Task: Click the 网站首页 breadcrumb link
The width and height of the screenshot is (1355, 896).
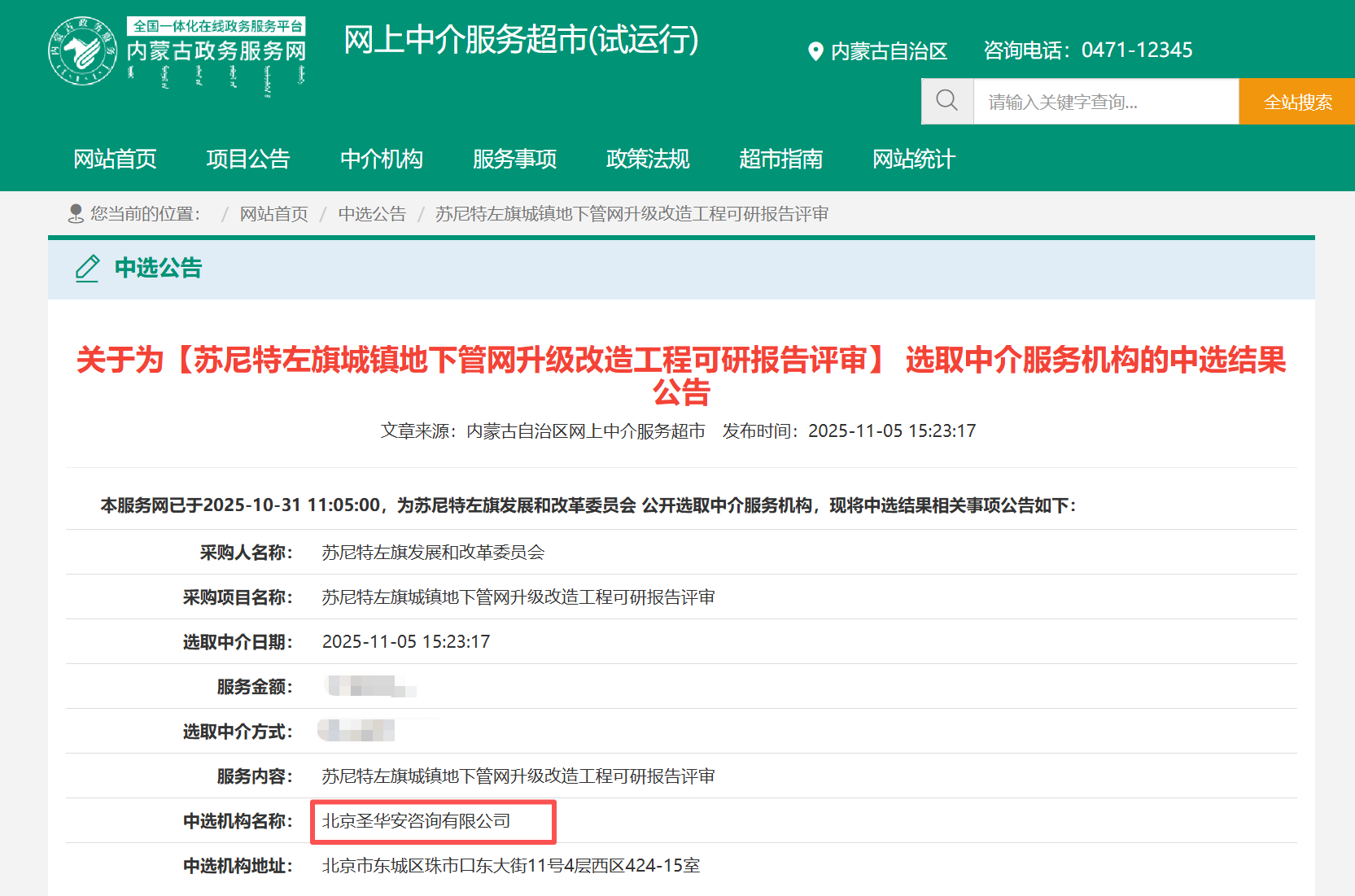Action: pyautogui.click(x=273, y=213)
